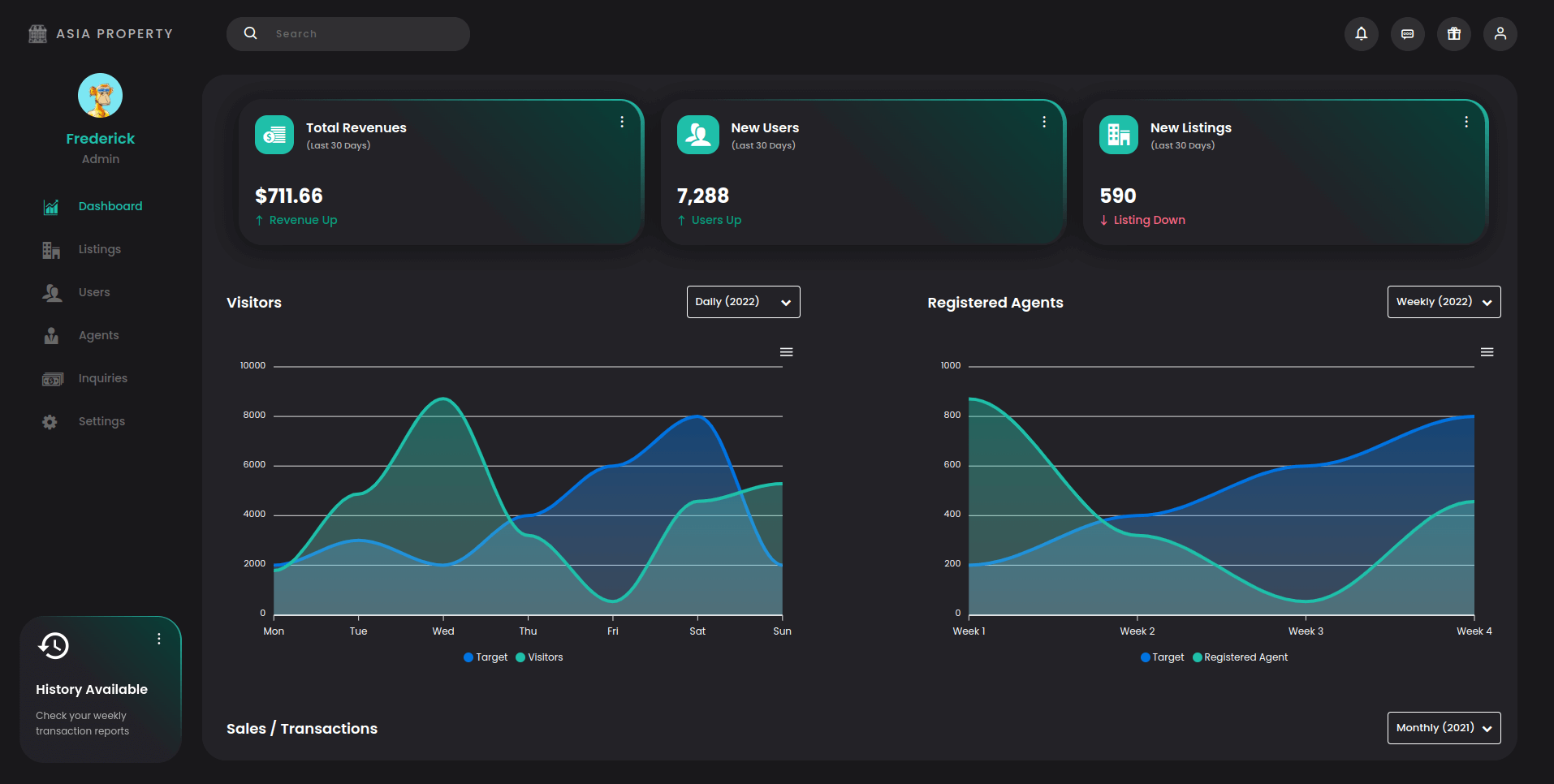Open Inquiries from sidebar menu
Screen dimensions: 1554x784
tap(102, 378)
